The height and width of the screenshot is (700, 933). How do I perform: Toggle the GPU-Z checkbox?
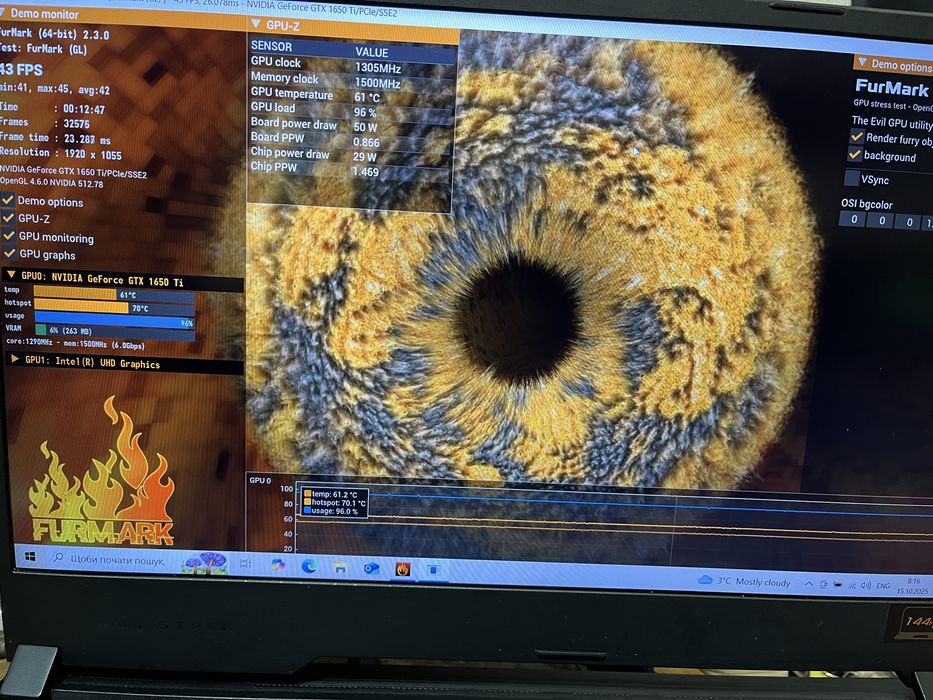point(8,217)
